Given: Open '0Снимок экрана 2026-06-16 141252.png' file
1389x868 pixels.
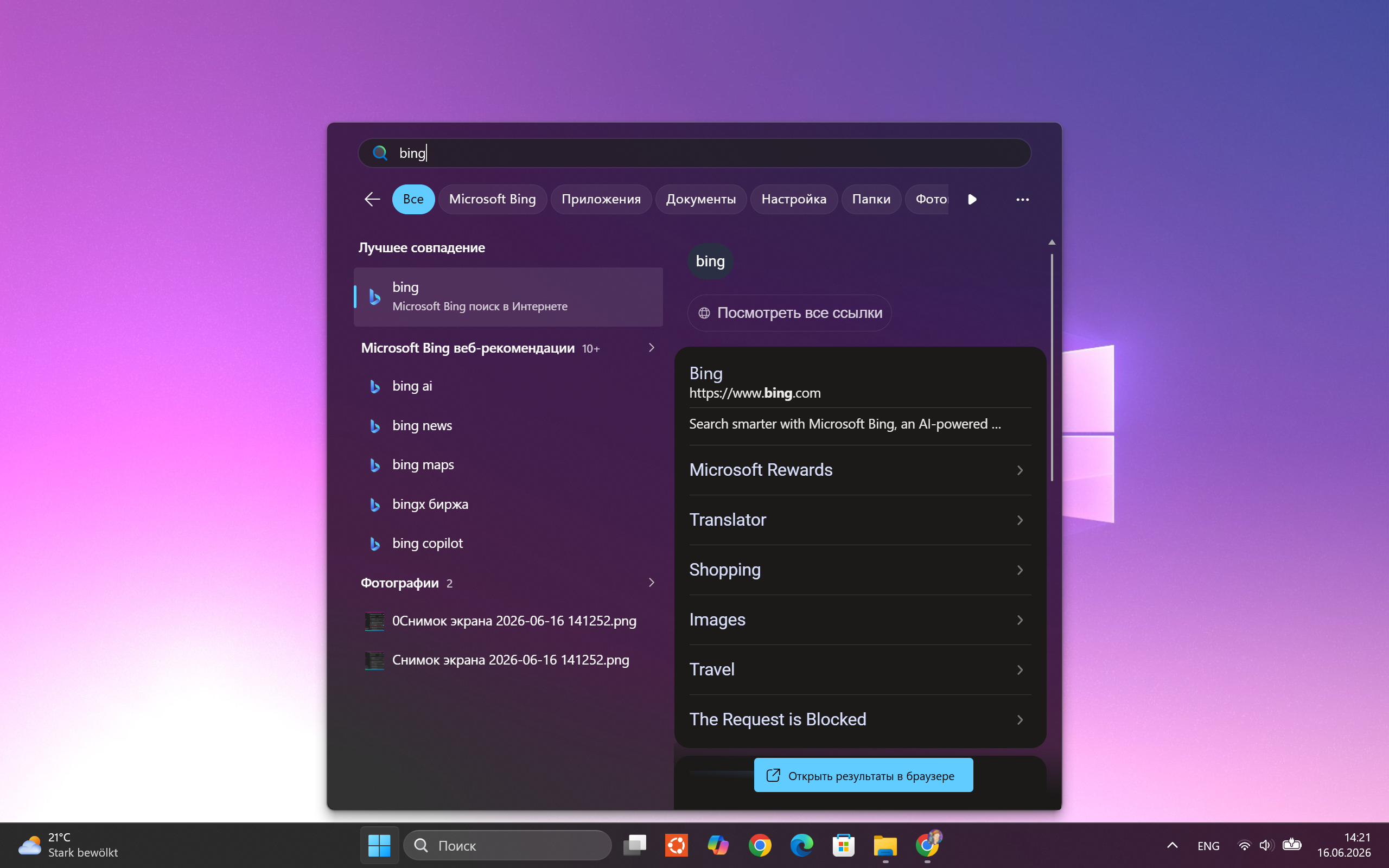Looking at the screenshot, I should 508,621.
